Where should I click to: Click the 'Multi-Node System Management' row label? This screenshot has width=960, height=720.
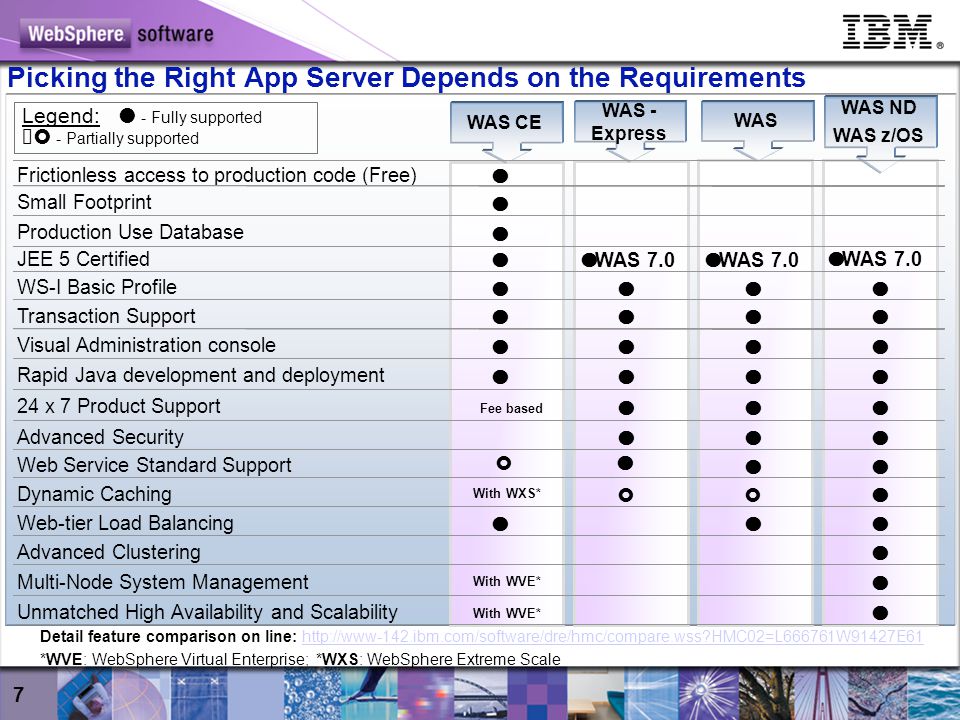coord(163,582)
